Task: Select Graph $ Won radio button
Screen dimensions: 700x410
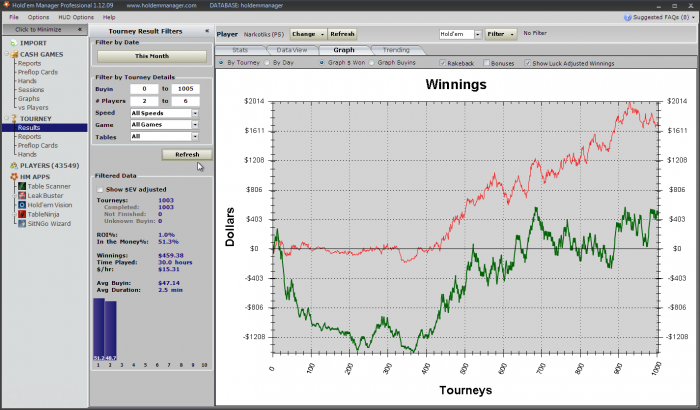Action: 321,63
